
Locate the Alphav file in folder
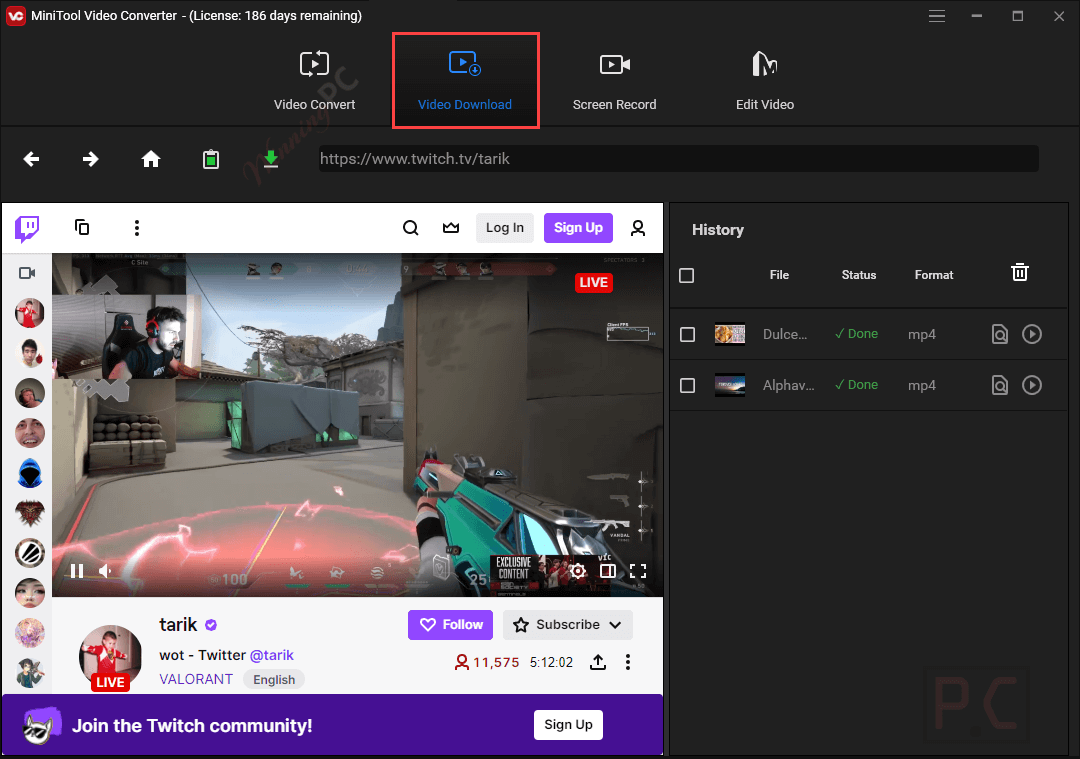(999, 385)
